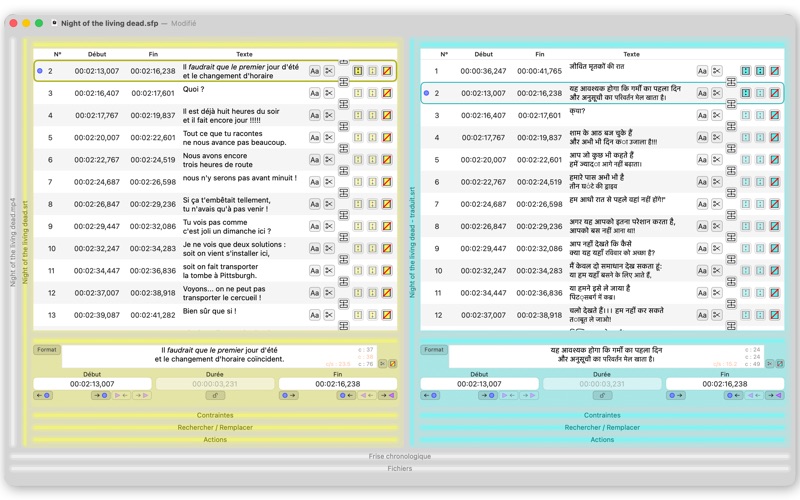Click scissors icon beside the French subtitle editor box
The width and height of the screenshot is (800, 500).
click(x=383, y=364)
